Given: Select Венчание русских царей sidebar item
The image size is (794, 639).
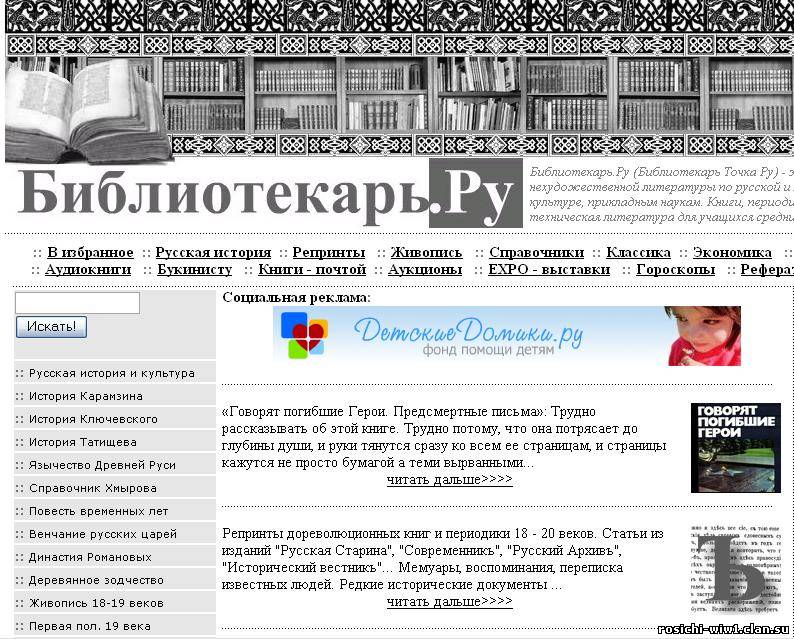Looking at the screenshot, I should pos(115,534).
